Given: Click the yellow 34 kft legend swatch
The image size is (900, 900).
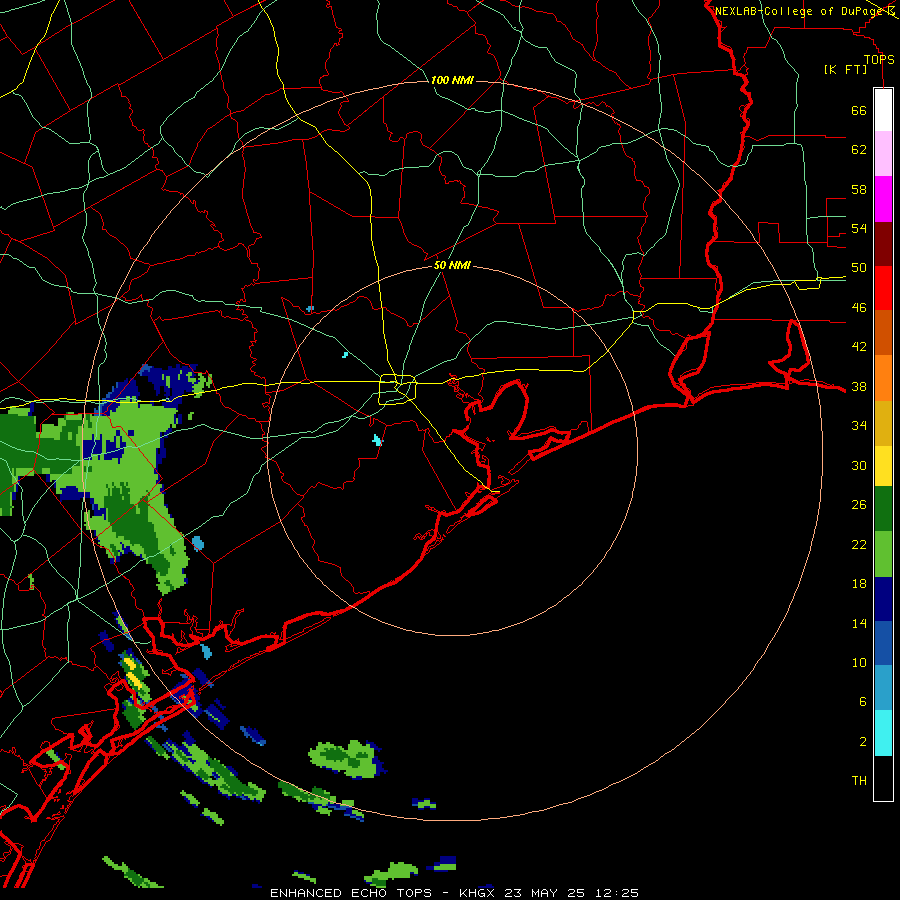Looking at the screenshot, I should click(883, 465).
